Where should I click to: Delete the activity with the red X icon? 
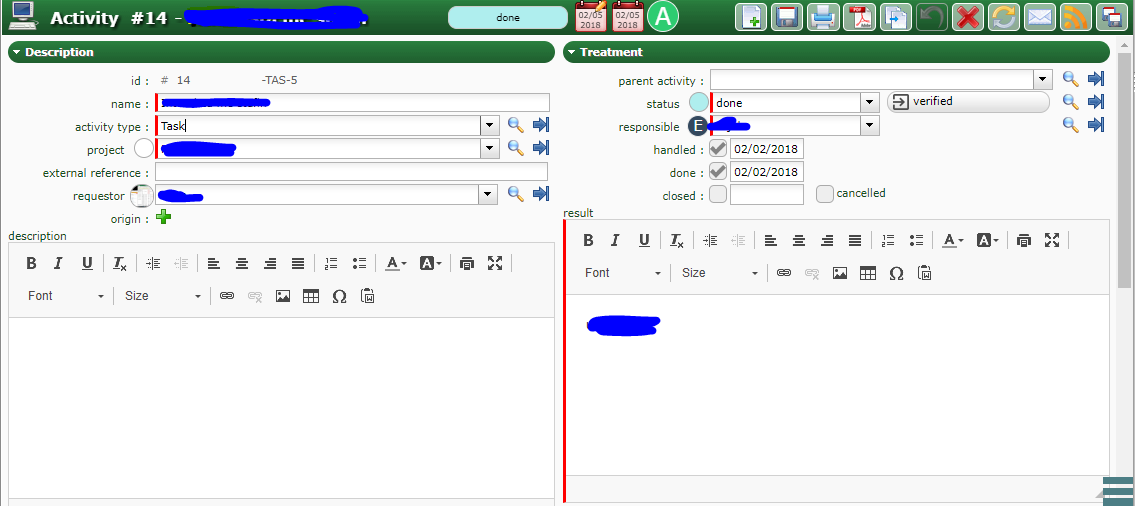(x=967, y=17)
